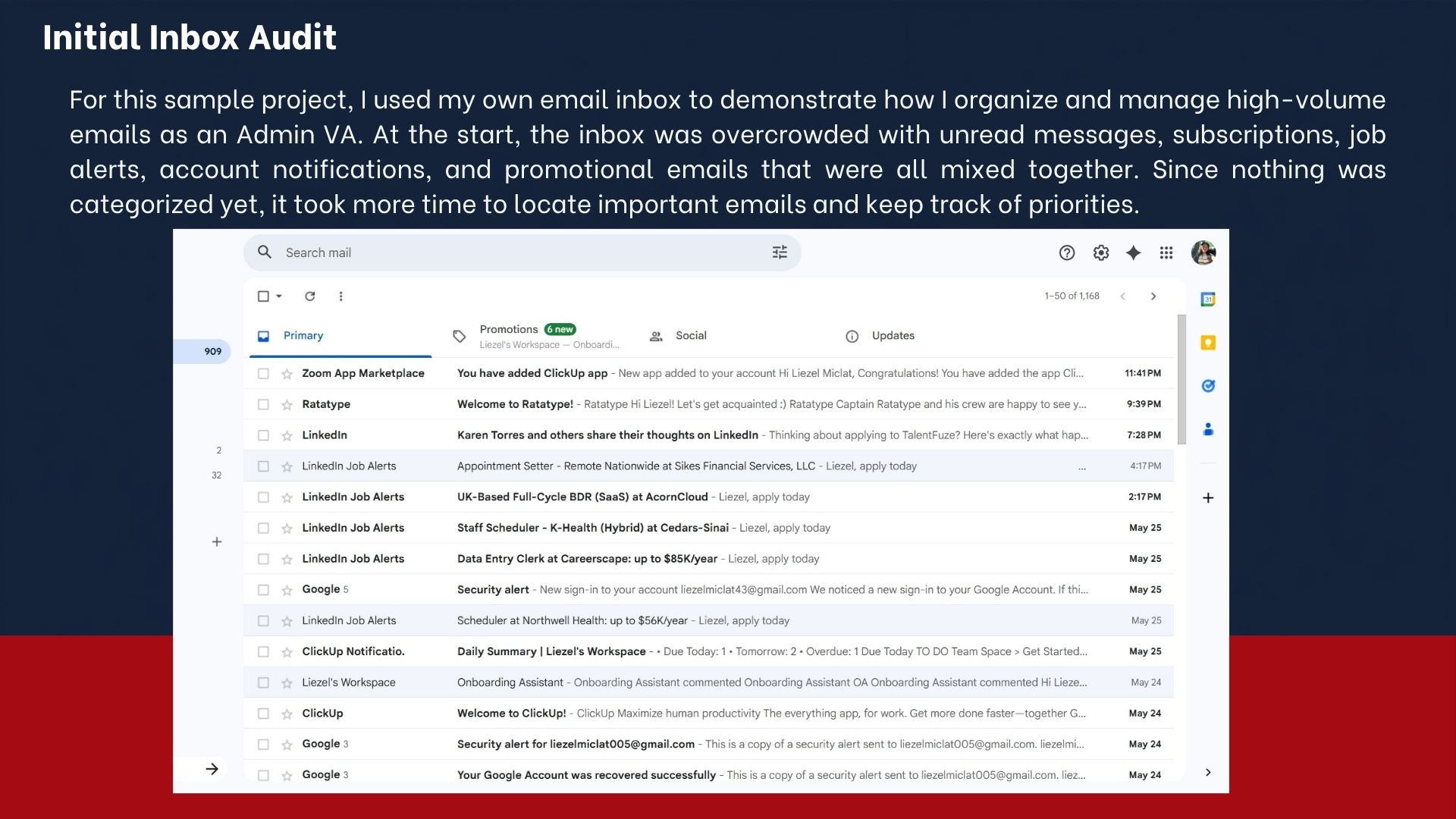The image size is (1456, 819).
Task: Star the ClickUp Notificatio. email
Action: point(287,652)
